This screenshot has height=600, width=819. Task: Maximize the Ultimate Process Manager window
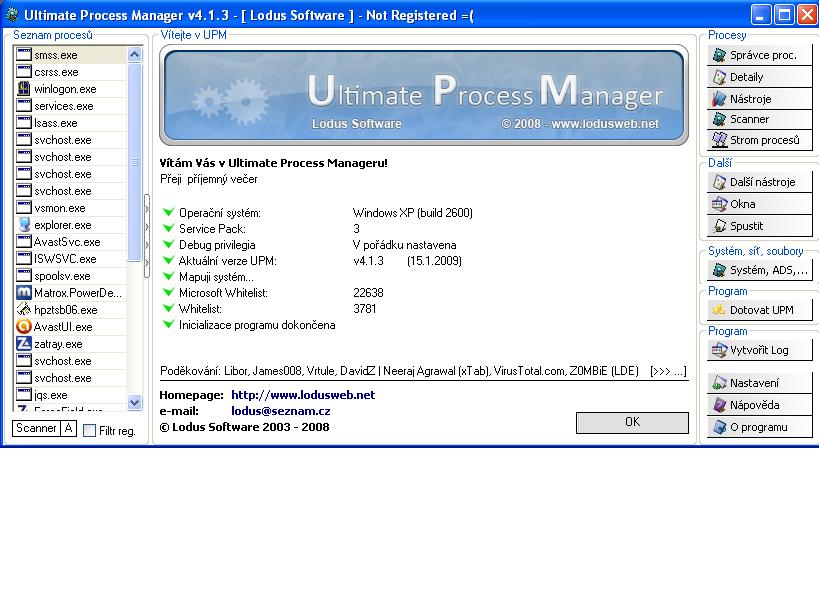[x=784, y=15]
